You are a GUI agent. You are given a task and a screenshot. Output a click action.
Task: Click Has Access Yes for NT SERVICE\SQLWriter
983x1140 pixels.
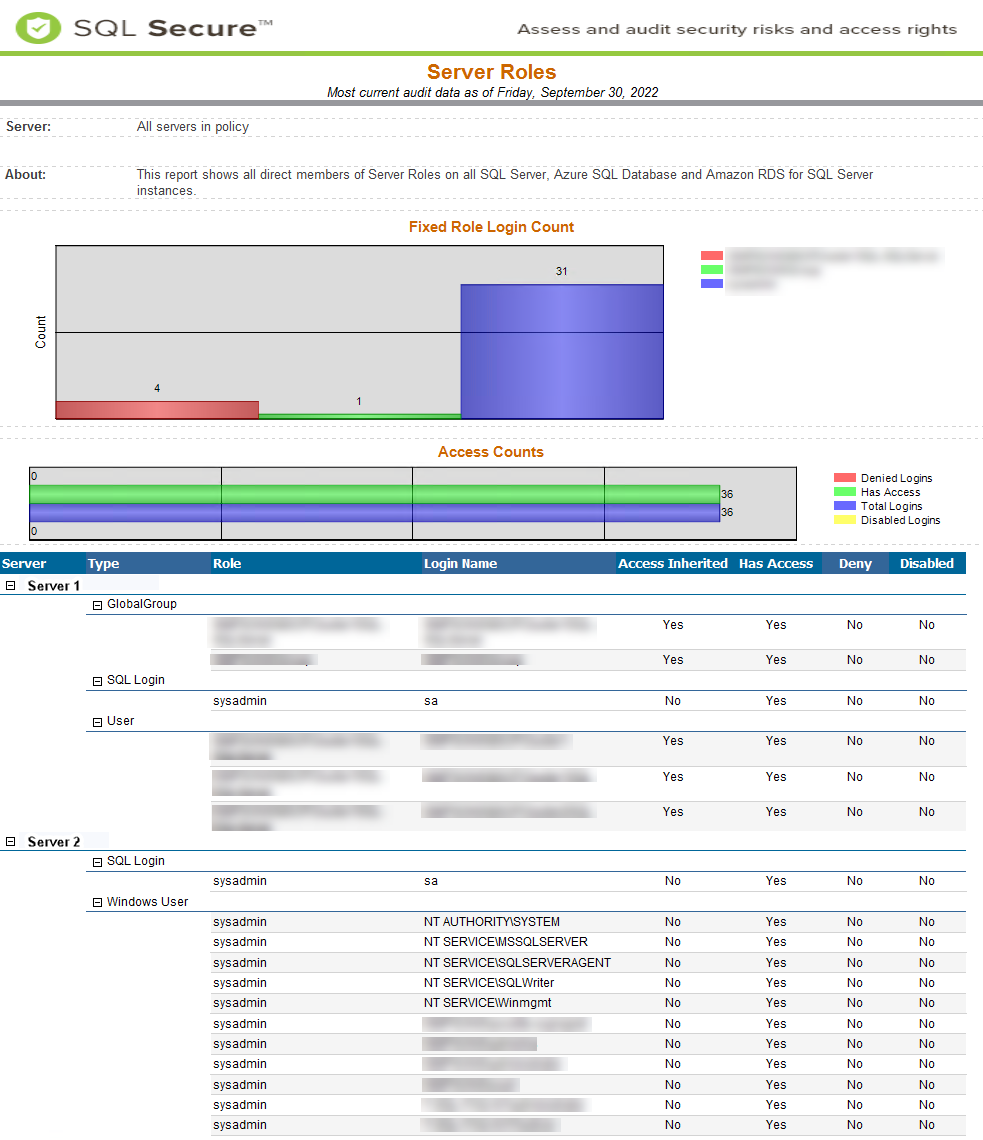pos(776,983)
